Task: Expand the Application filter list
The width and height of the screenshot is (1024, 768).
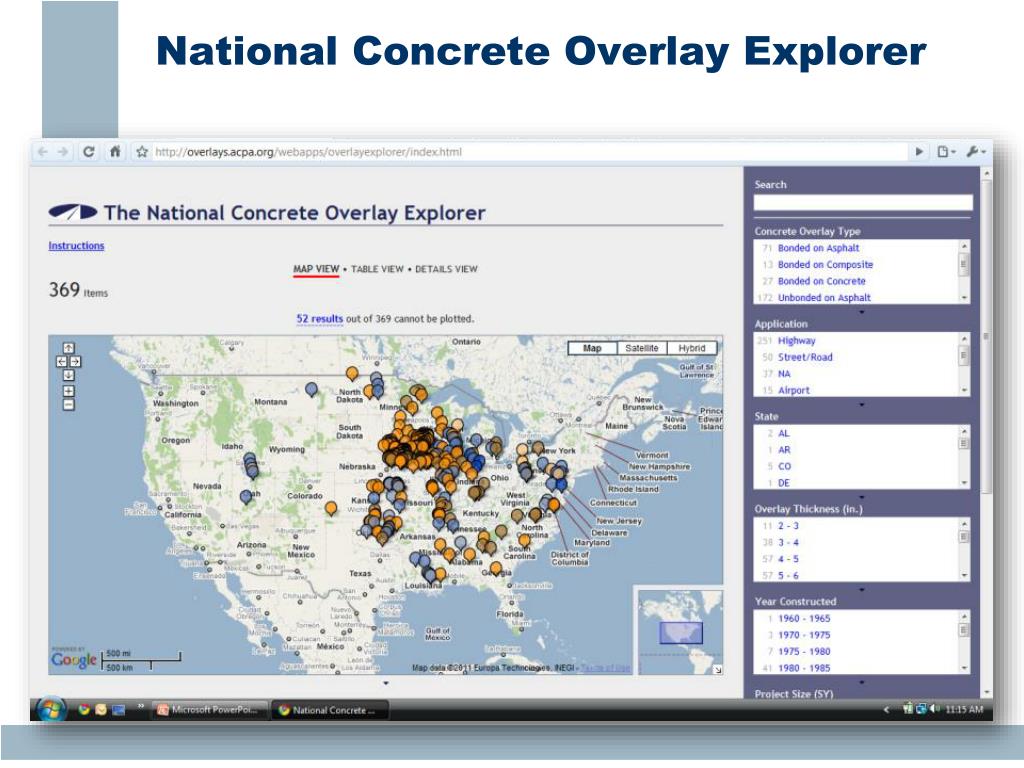Action: pos(861,405)
